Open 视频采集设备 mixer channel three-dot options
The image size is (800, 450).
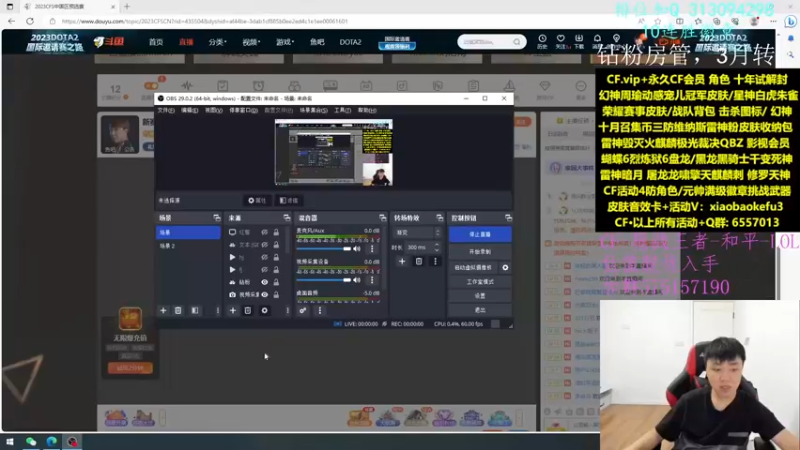click(372, 280)
